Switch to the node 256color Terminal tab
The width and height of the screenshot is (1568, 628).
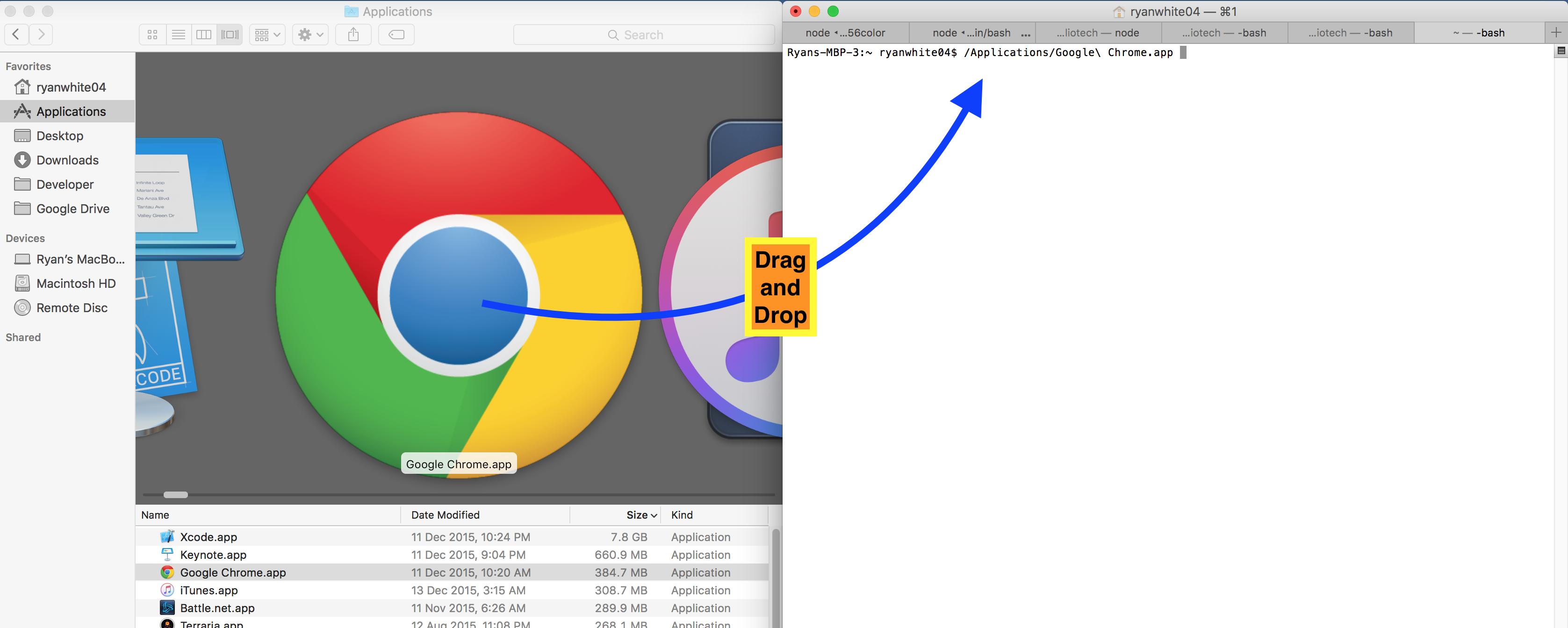[845, 33]
